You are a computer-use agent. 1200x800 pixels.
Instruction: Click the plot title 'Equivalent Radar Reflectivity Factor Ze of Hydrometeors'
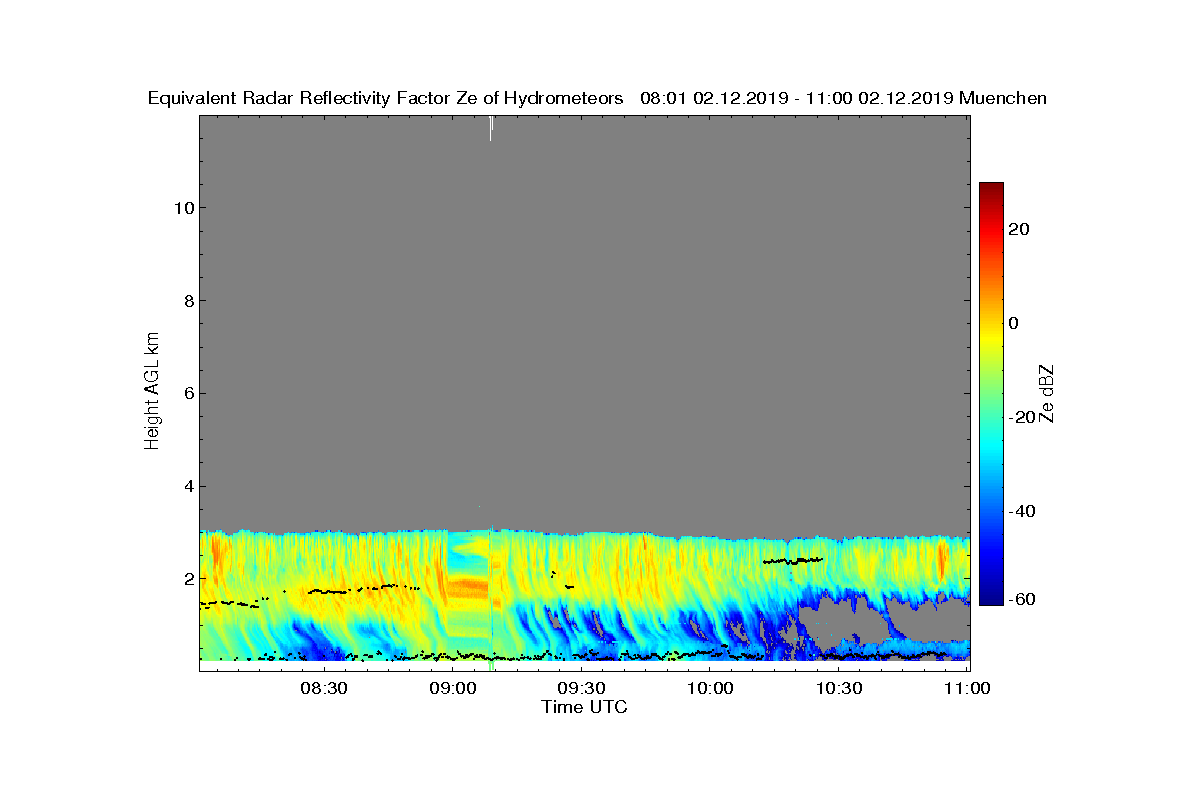point(386,98)
